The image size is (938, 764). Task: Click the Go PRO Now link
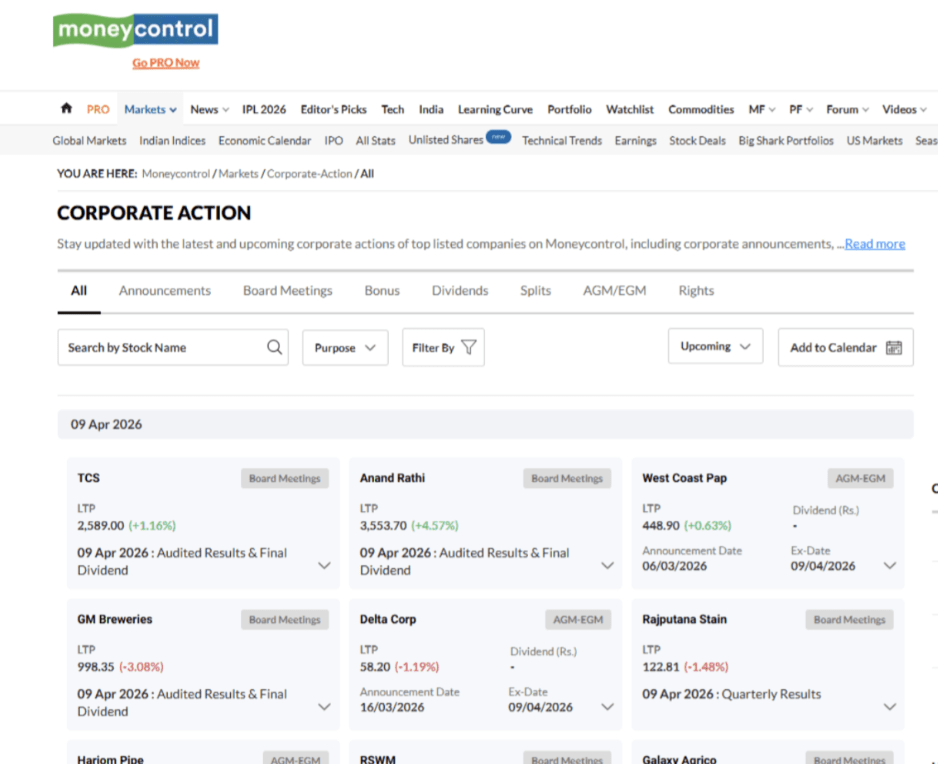click(x=166, y=63)
